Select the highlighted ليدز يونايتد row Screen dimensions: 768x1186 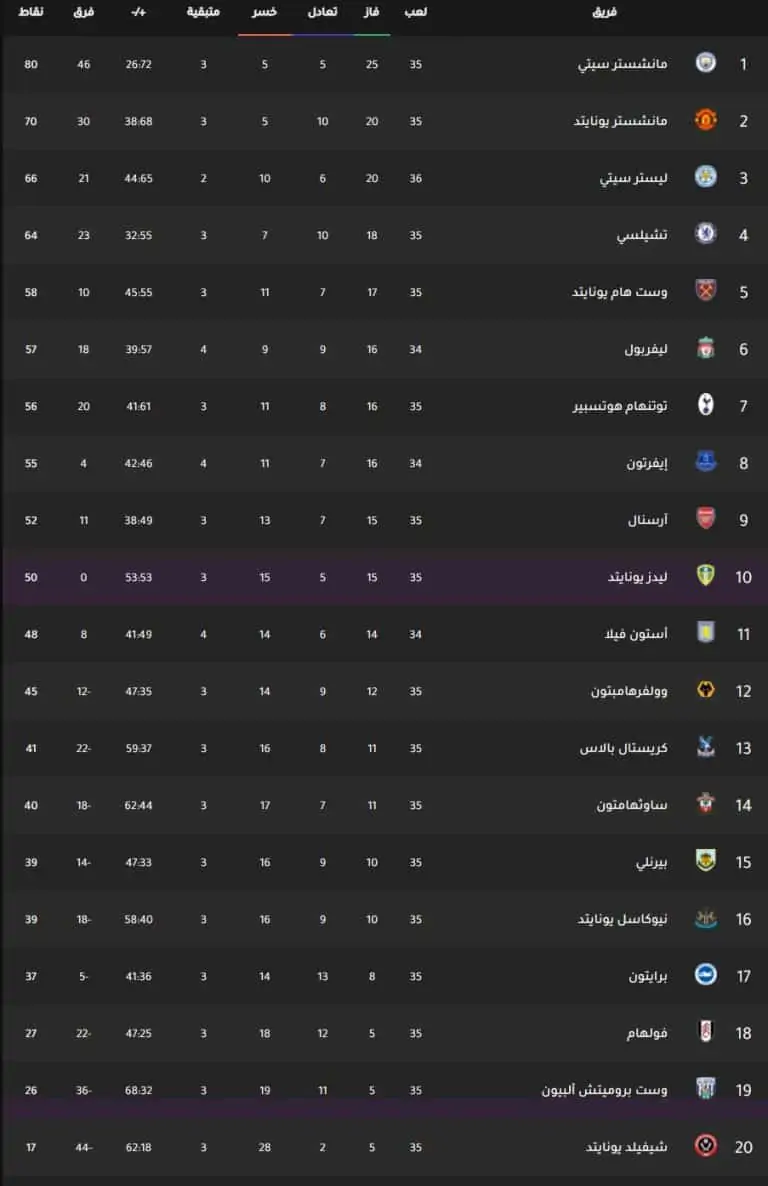tap(384, 577)
